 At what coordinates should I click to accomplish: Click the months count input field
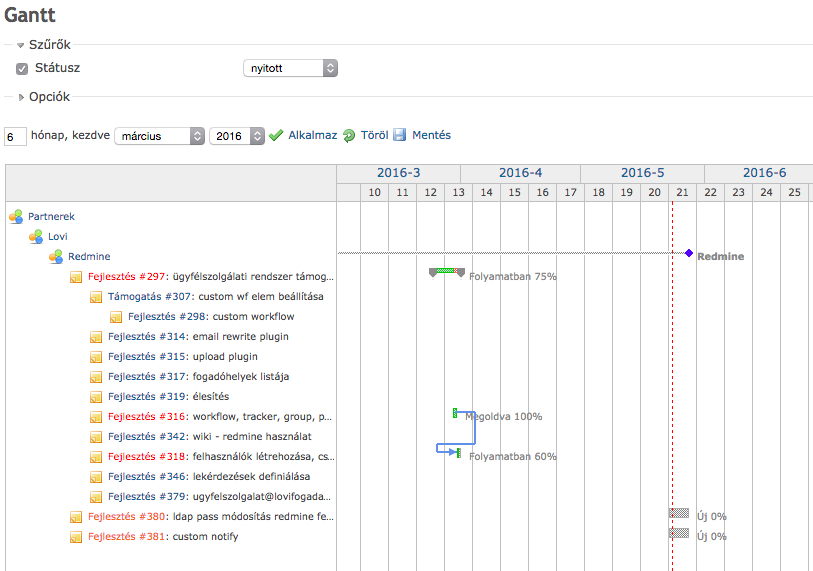[15, 136]
